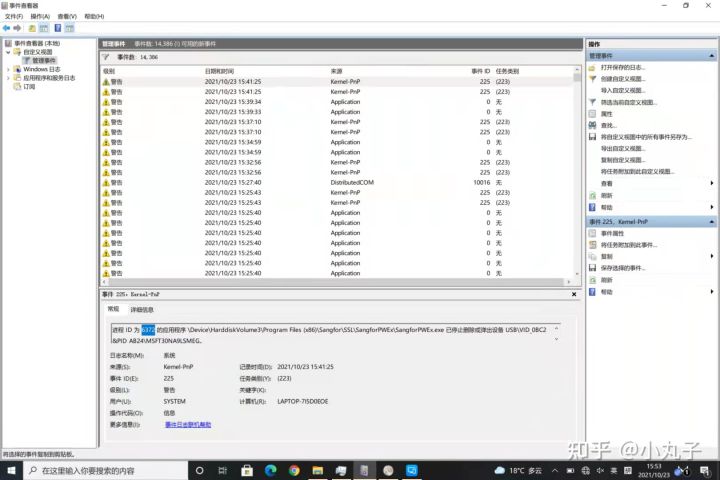Open Cortana circle on taskbar
The image size is (720, 480).
(x=200, y=470)
